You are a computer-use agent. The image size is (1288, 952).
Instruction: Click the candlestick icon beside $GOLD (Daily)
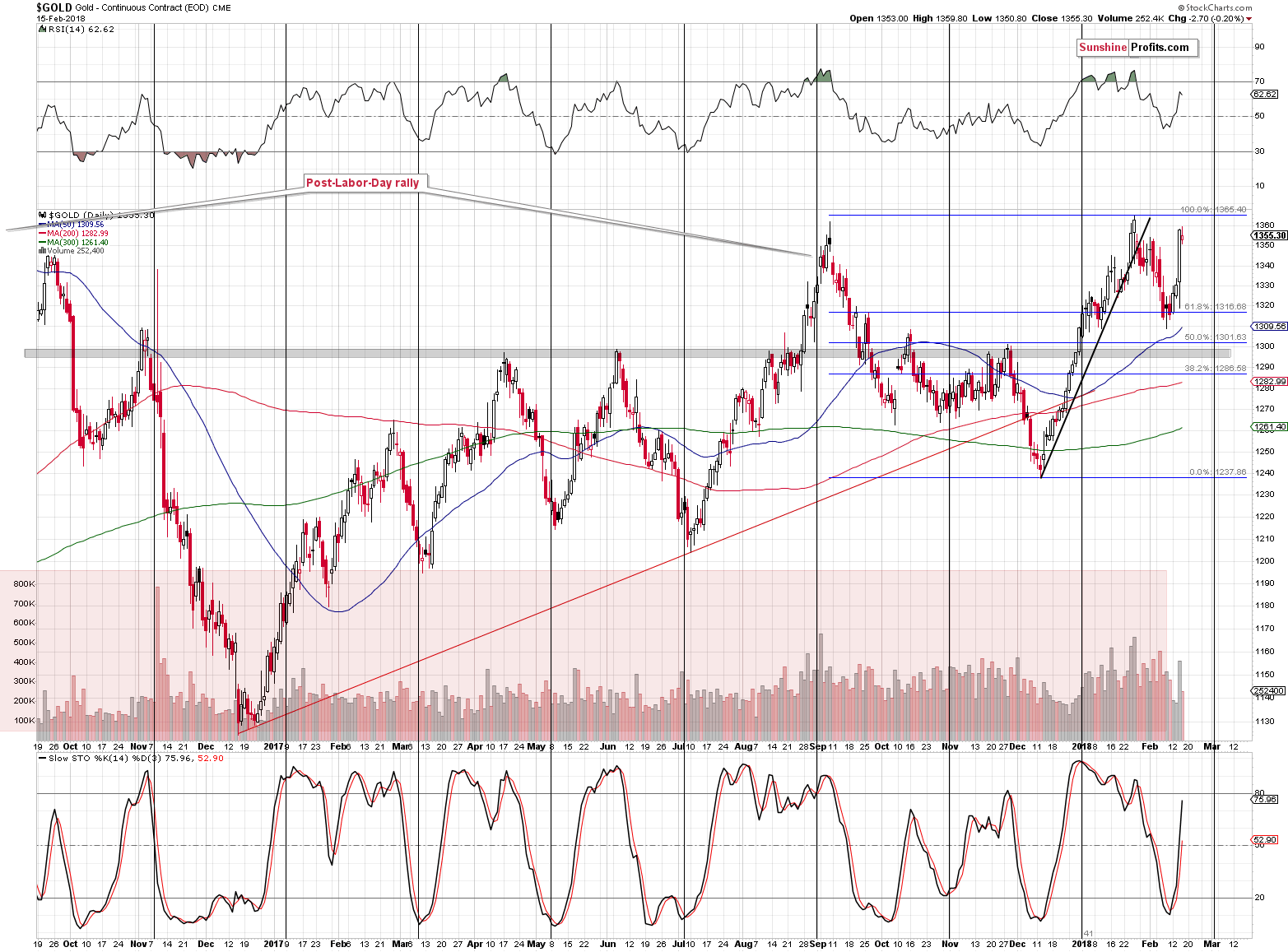tap(43, 215)
